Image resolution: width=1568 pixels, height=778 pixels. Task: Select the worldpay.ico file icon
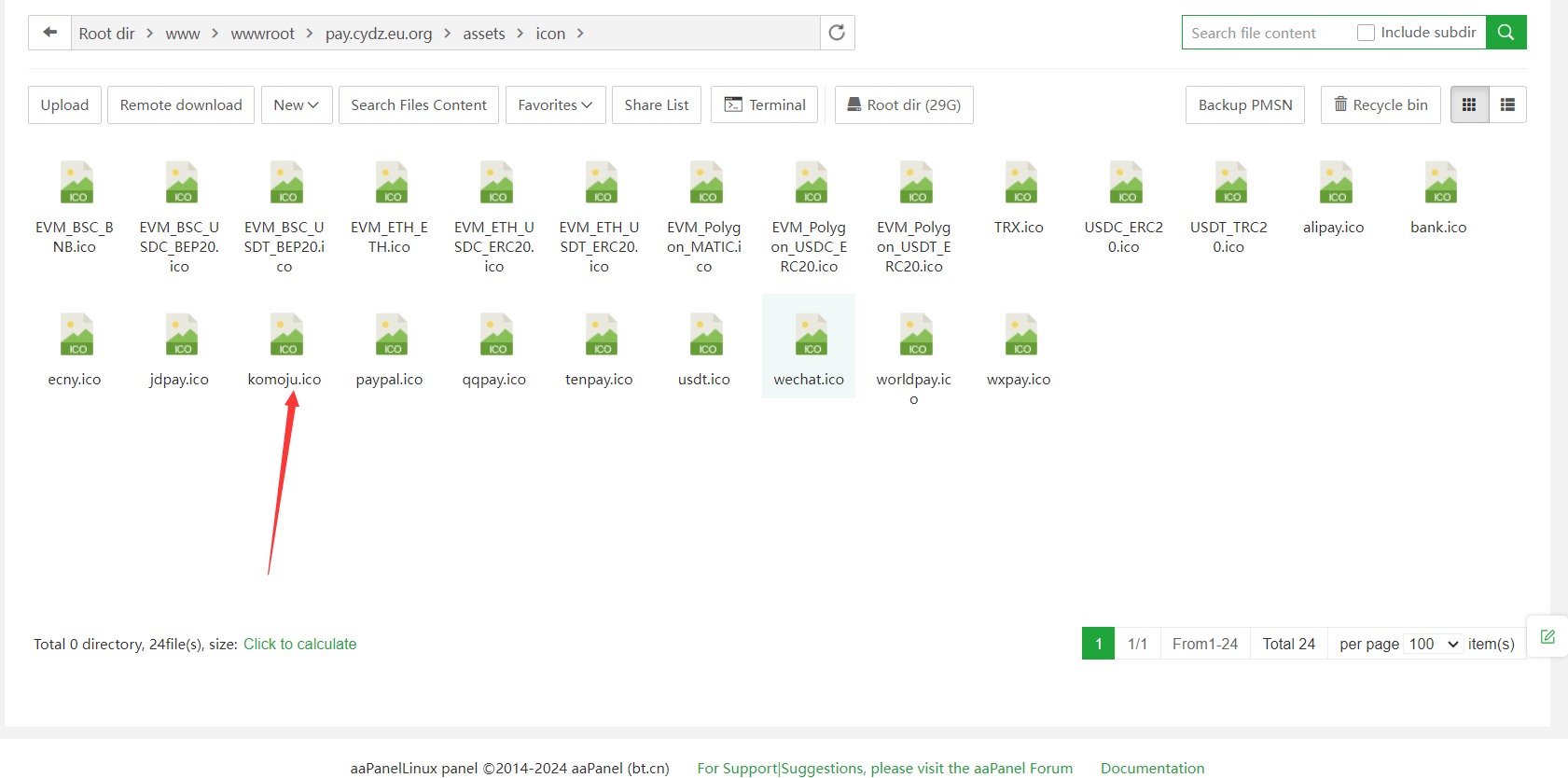(x=915, y=335)
